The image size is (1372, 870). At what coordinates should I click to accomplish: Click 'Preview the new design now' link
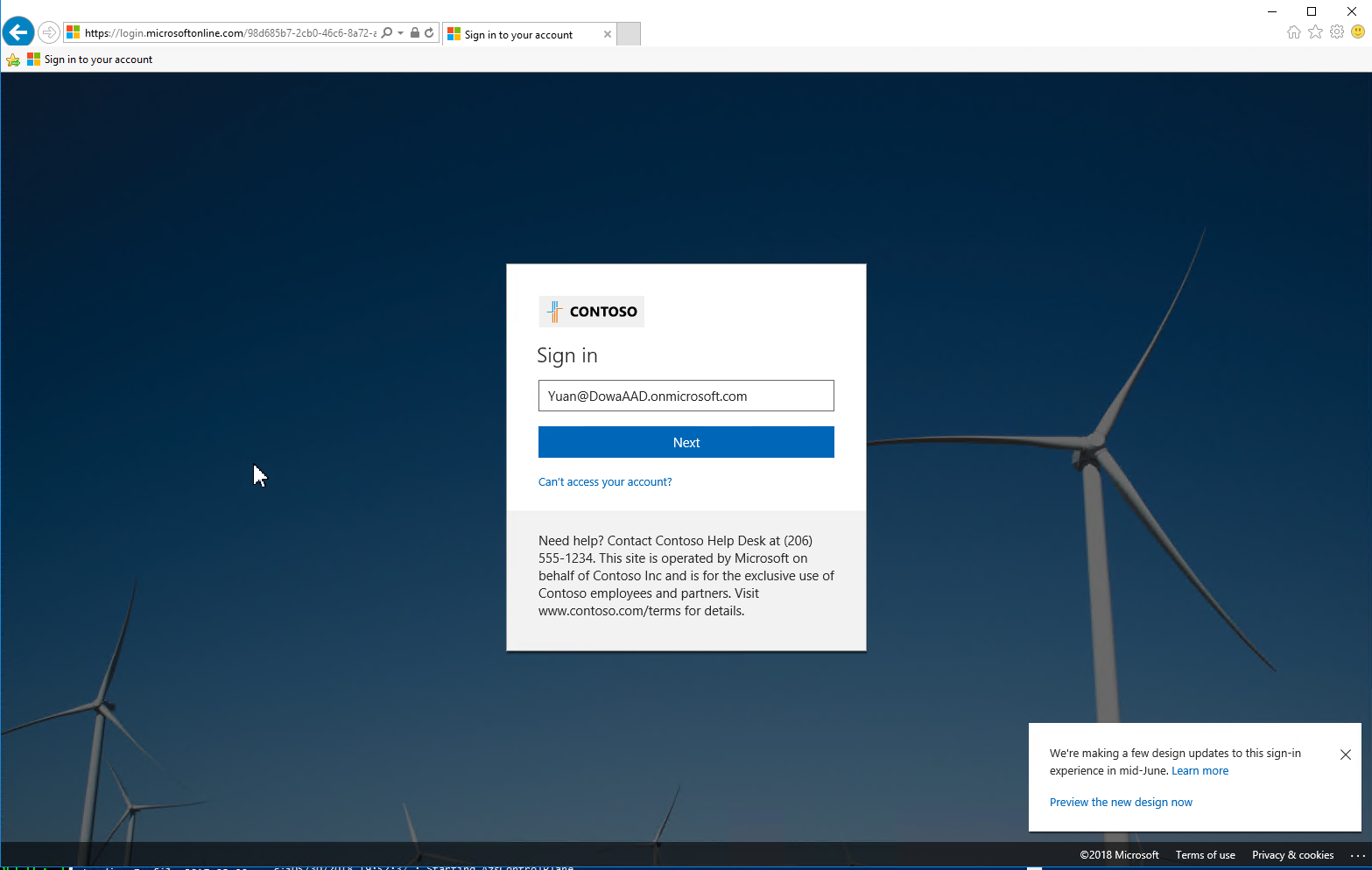1121,803
